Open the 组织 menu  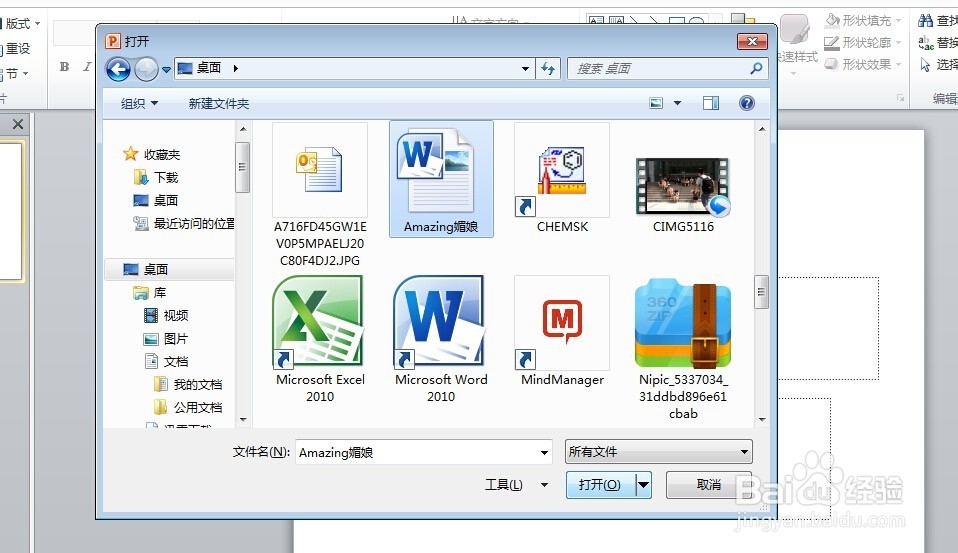(x=139, y=103)
